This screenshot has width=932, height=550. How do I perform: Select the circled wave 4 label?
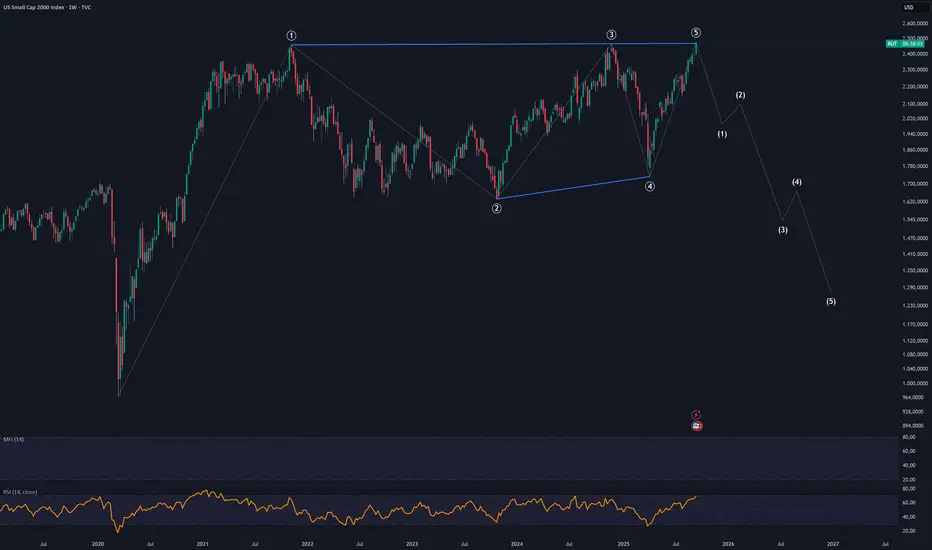pyautogui.click(x=650, y=186)
